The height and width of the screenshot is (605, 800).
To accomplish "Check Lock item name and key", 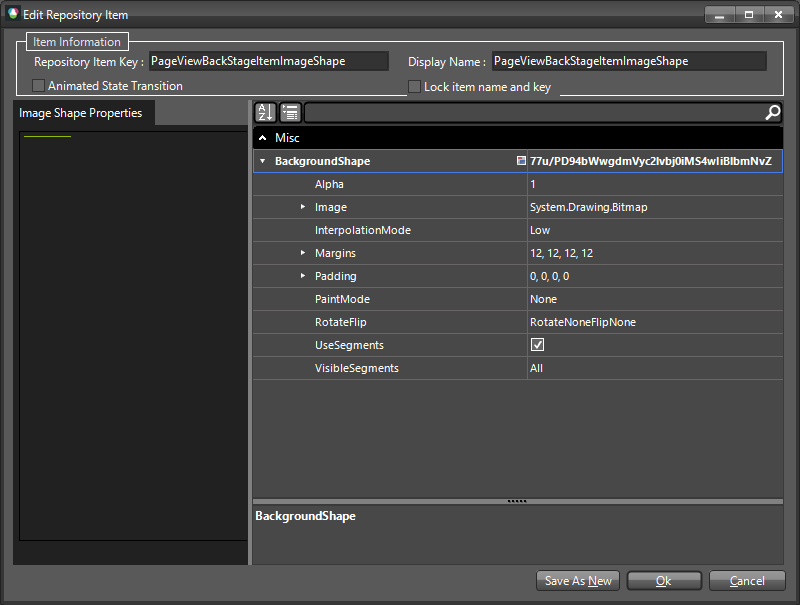I will 414,87.
